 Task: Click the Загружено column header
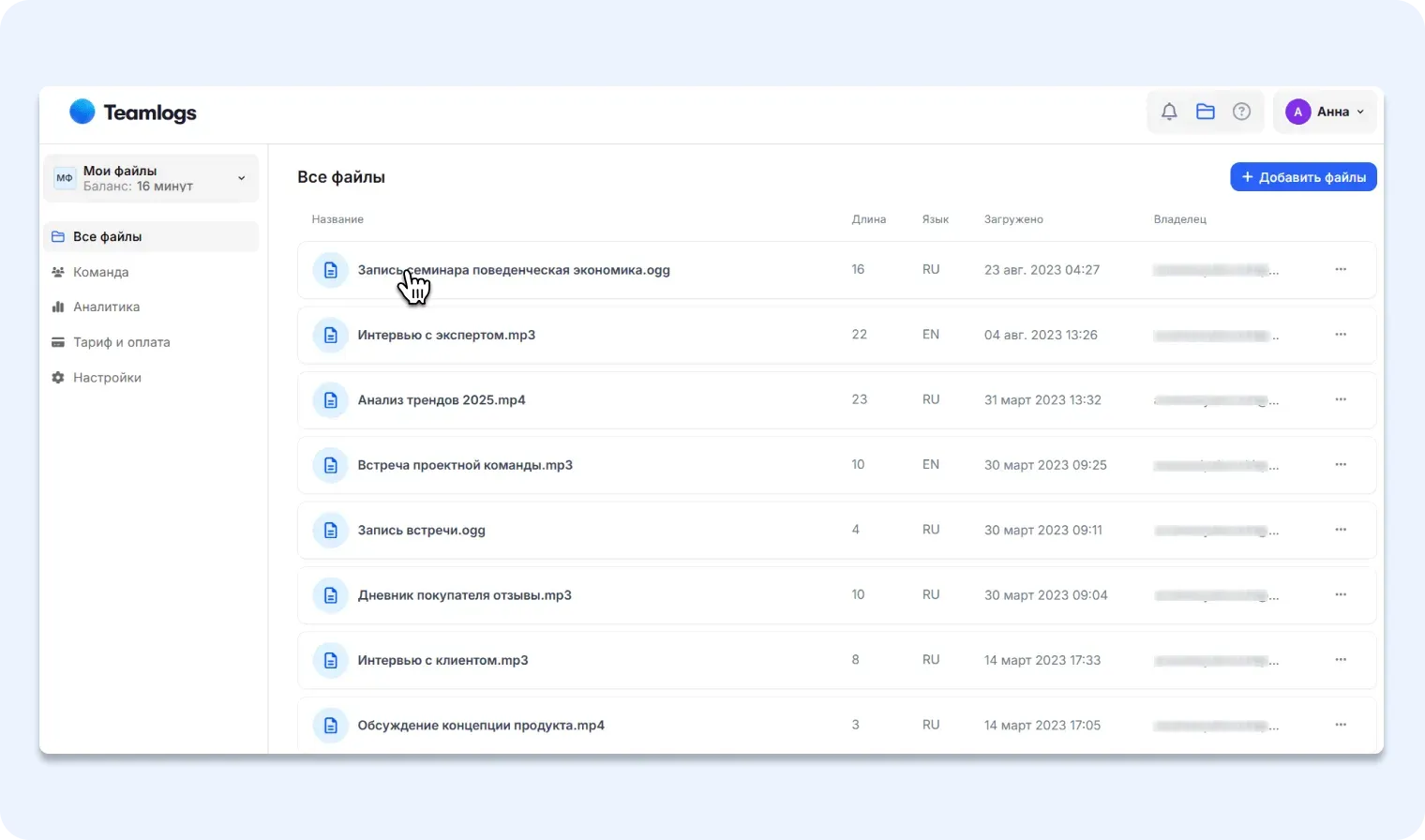click(1013, 219)
